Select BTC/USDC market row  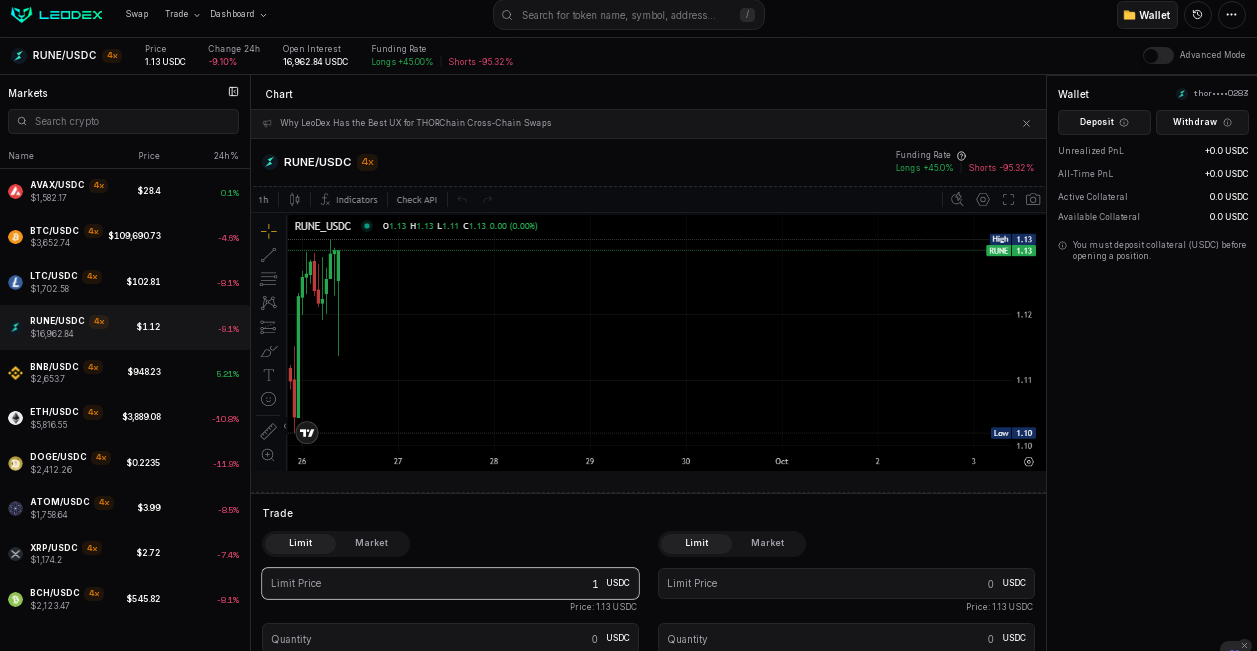click(x=124, y=236)
